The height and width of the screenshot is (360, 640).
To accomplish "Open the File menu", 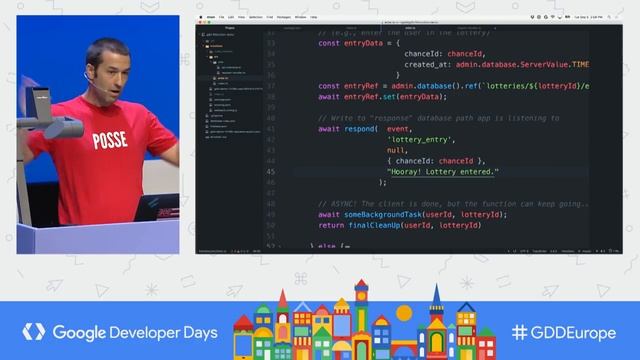I will (222, 17).
